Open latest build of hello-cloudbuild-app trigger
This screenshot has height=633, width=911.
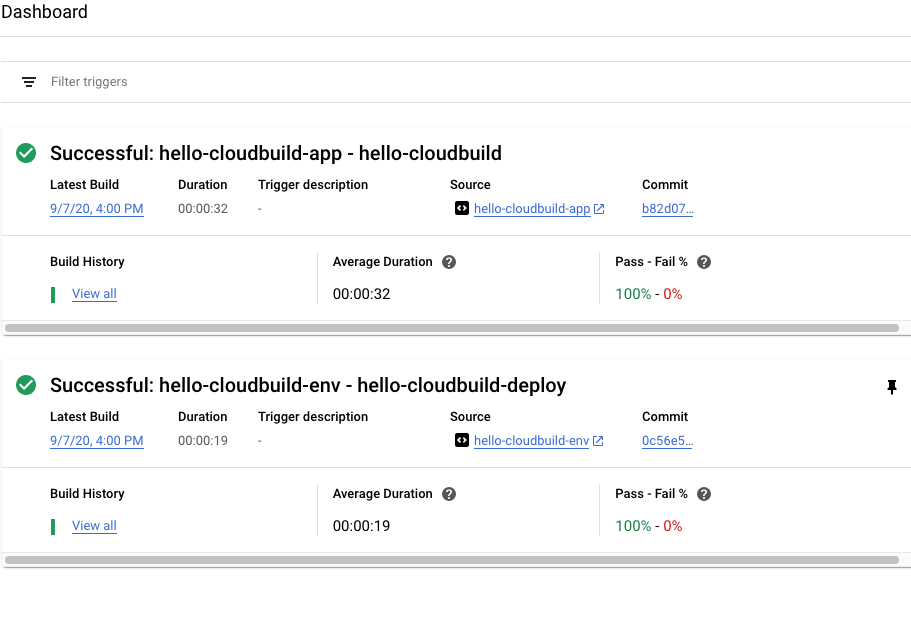(x=97, y=209)
